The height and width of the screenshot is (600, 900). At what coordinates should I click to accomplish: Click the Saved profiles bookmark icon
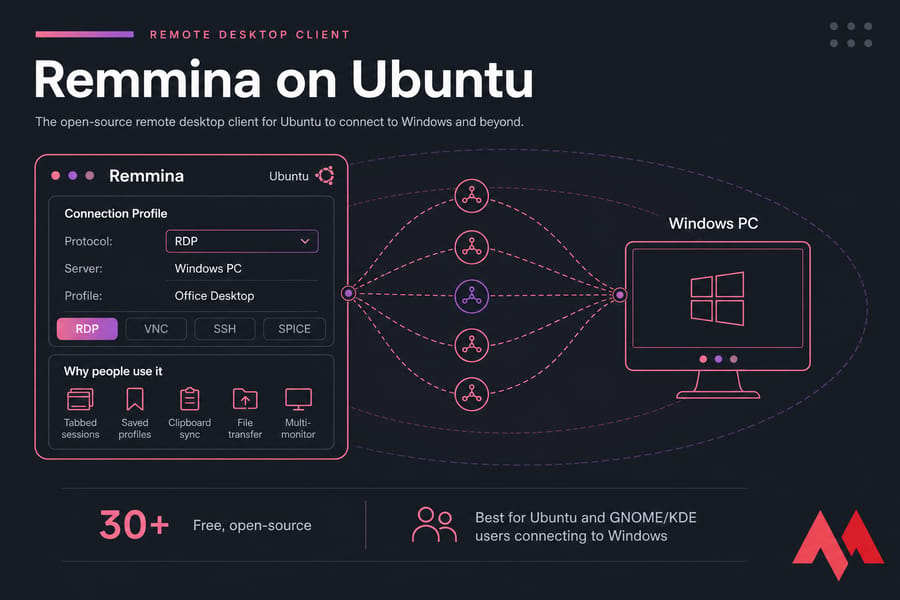(x=135, y=399)
